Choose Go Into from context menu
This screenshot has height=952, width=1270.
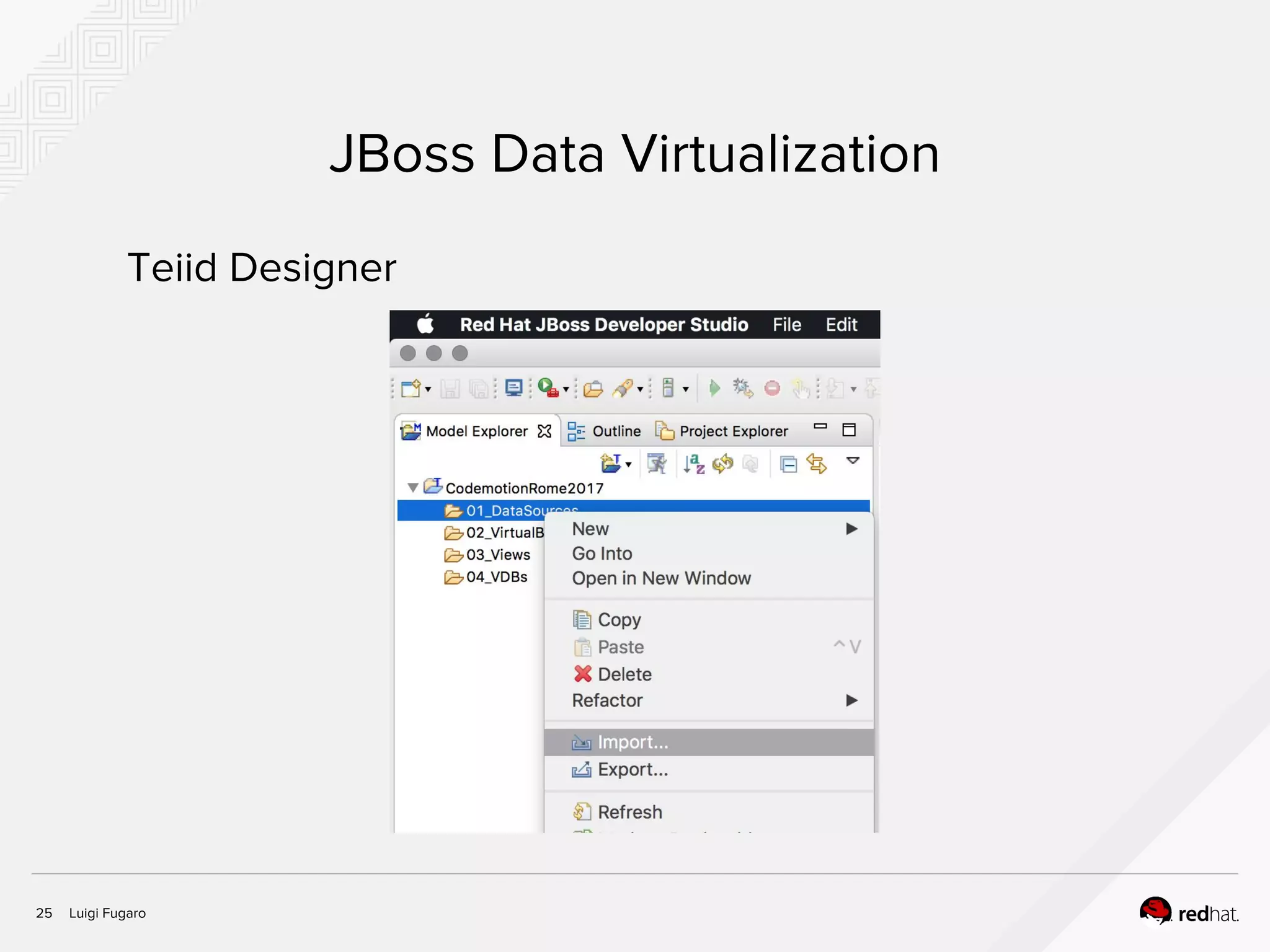tap(709, 553)
